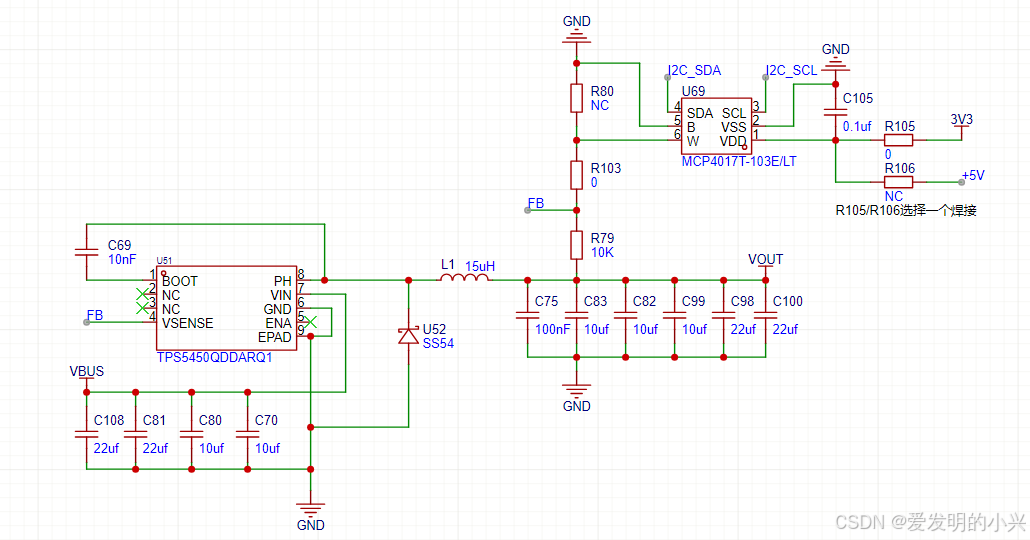Click the no-connect X on pin 3 NC
Screen dimensions: 1030x540
(142, 307)
